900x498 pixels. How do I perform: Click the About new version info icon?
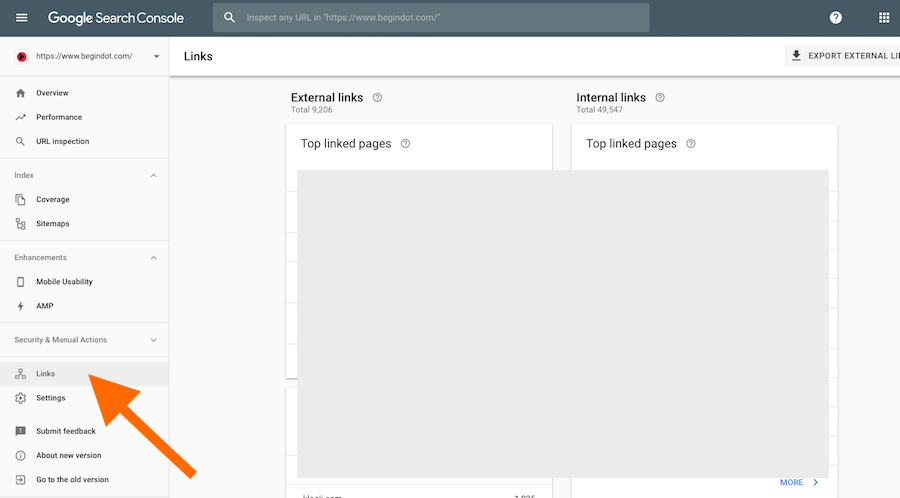[21, 456]
